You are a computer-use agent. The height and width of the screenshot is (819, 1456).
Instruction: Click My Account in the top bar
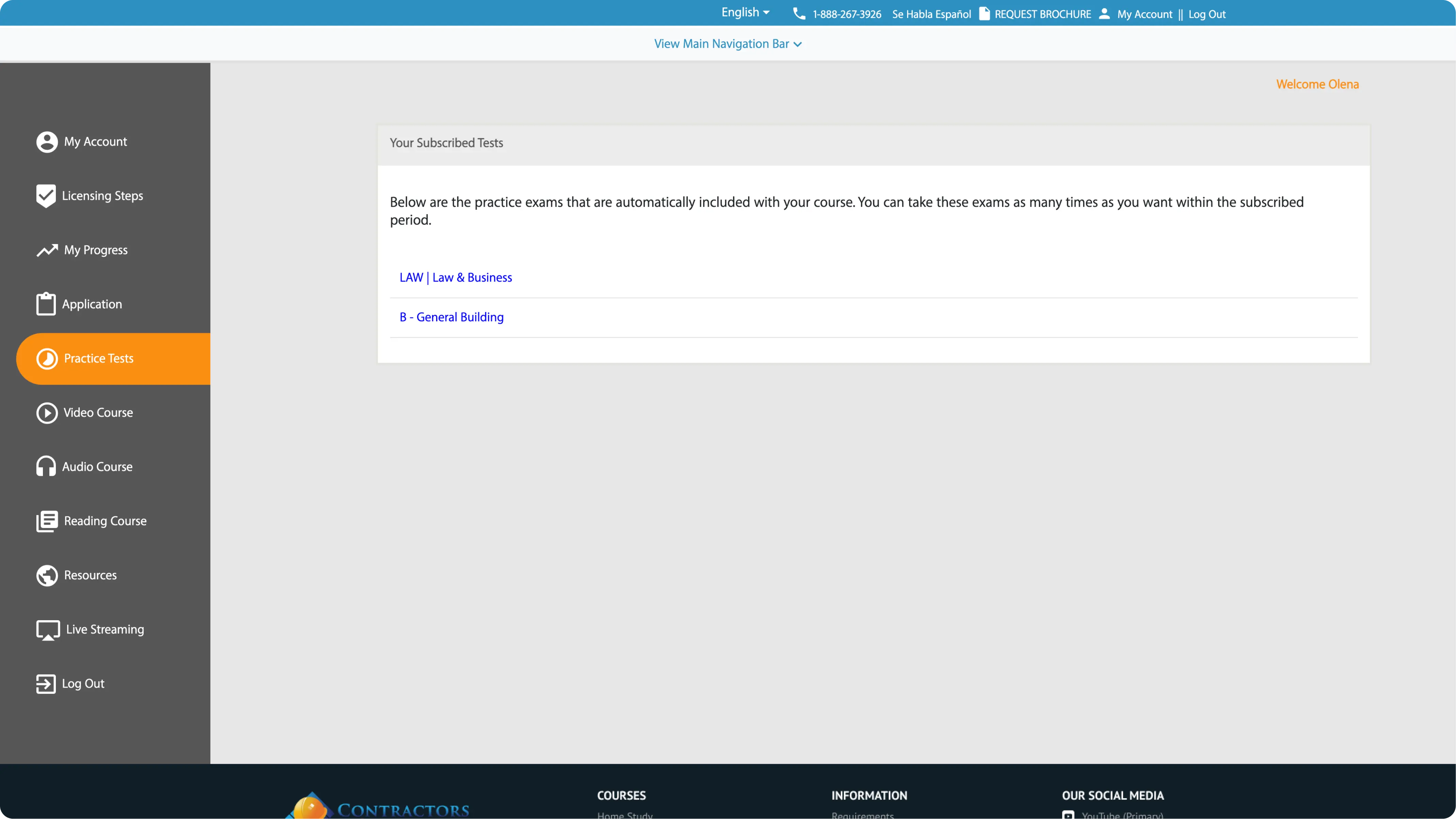1144,14
